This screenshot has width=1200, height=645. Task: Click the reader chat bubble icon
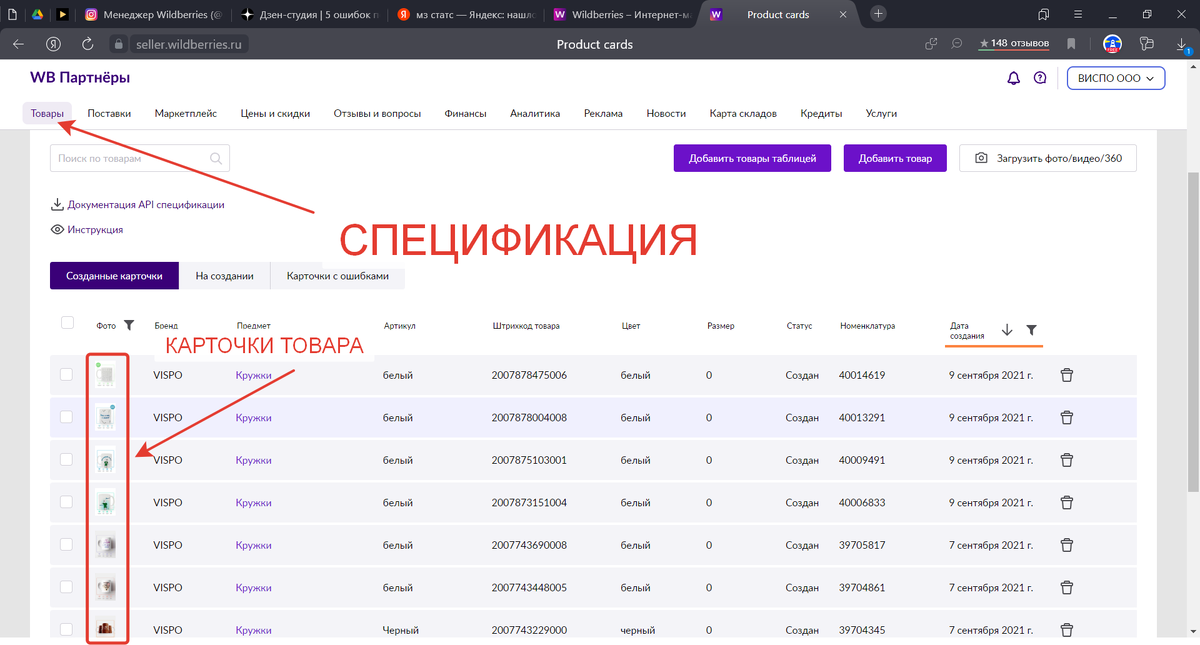point(957,44)
